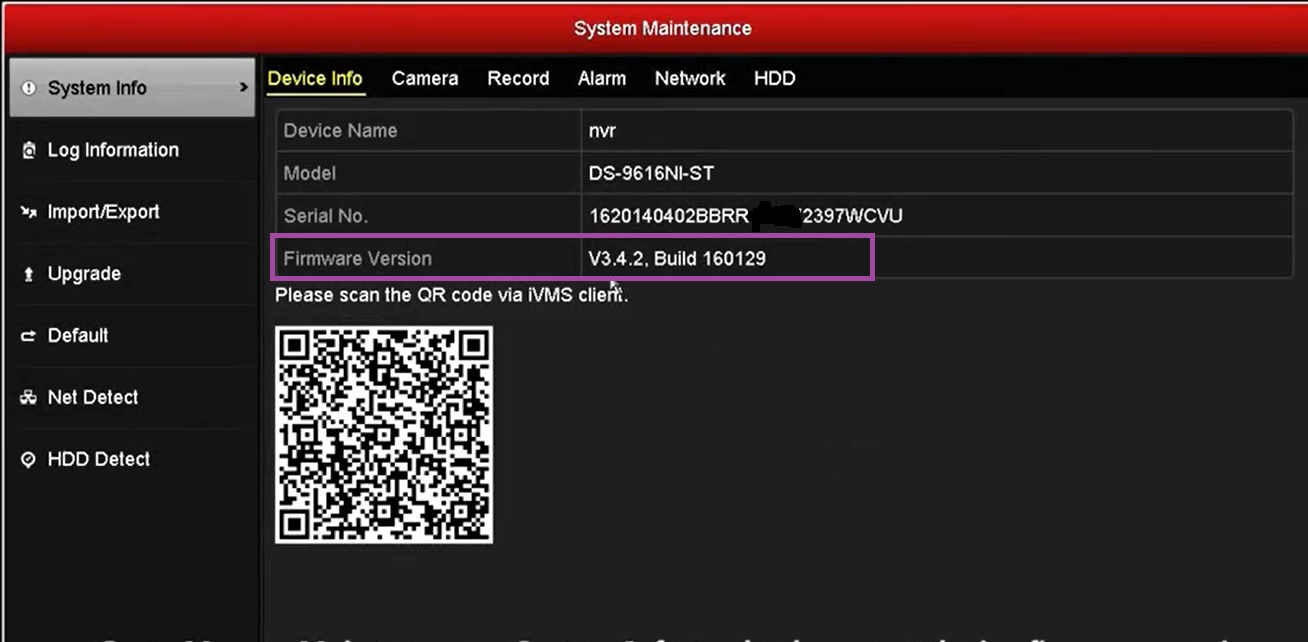Select the highlighted Firmware Version row
Image resolution: width=1308 pixels, height=642 pixels.
572,257
